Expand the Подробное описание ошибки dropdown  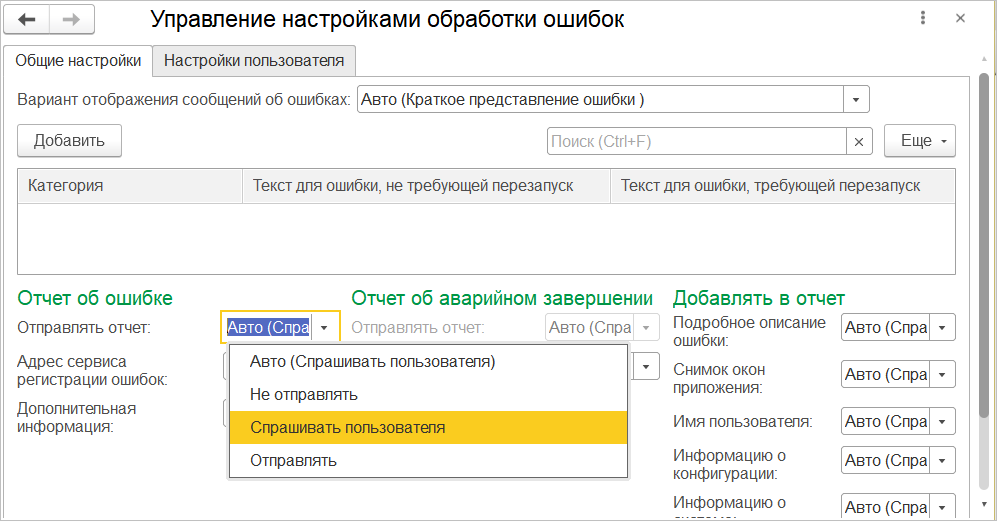pyautogui.click(x=943, y=327)
